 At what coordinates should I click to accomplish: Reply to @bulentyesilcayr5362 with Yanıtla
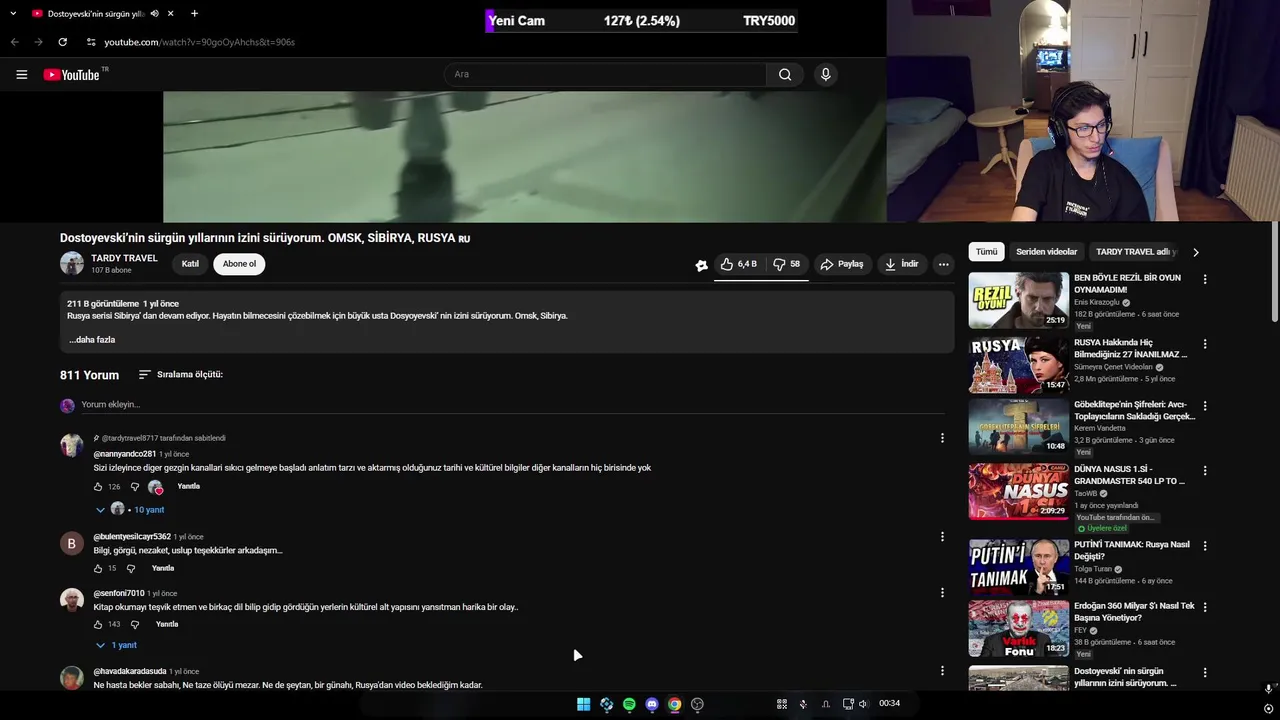coord(163,568)
